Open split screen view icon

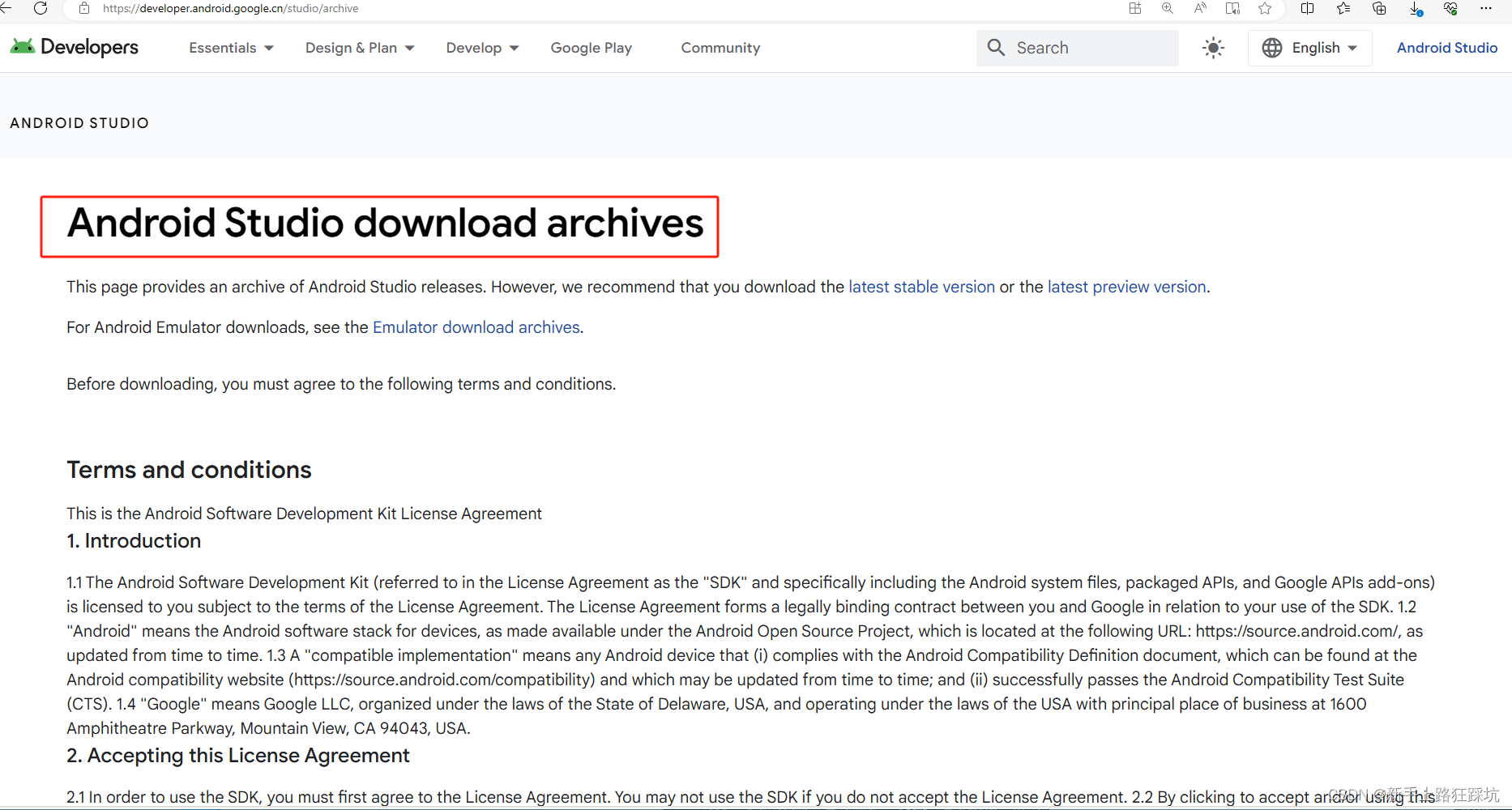[1307, 8]
